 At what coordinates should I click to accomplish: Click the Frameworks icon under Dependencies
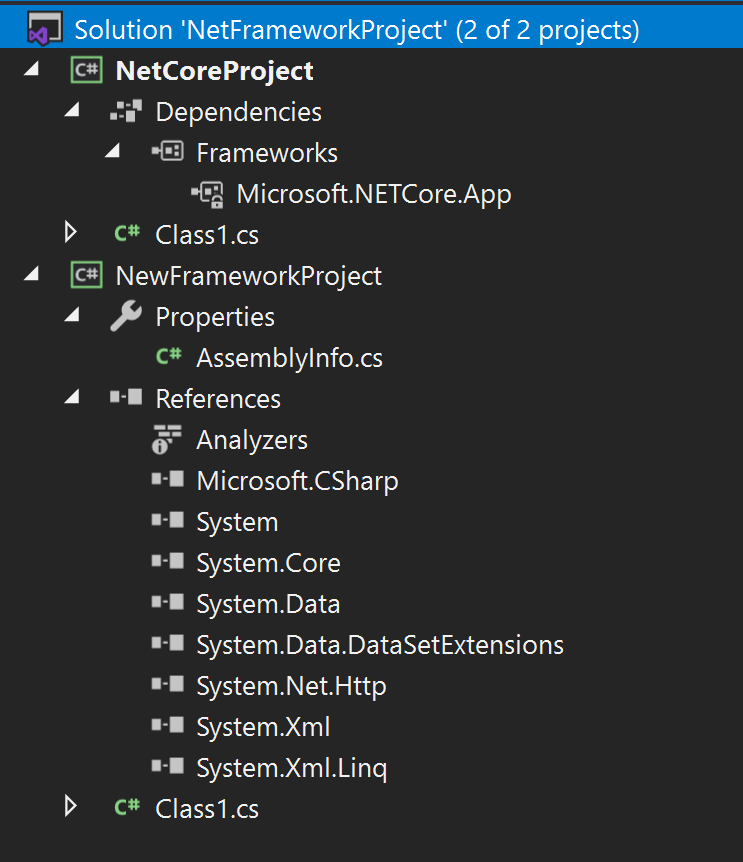(168, 152)
